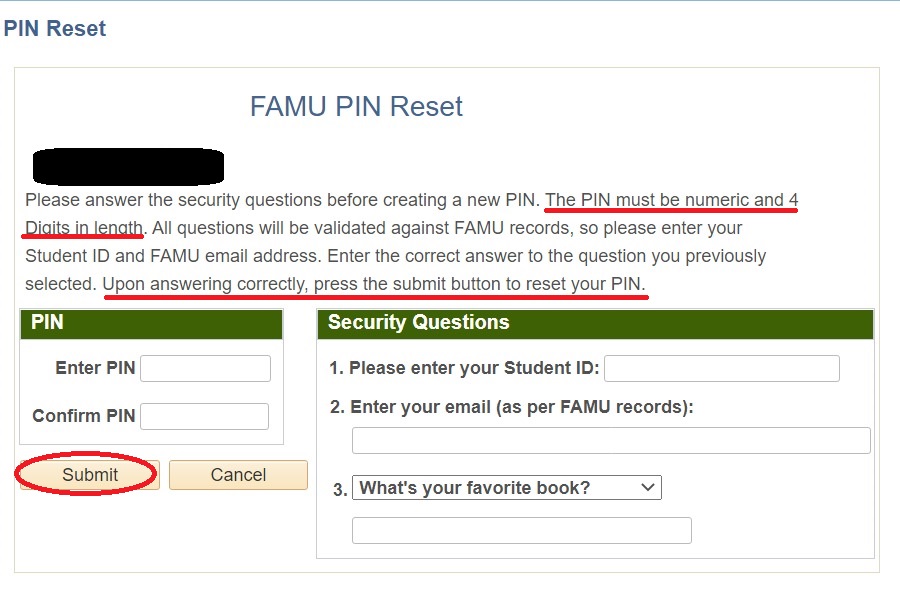Image resolution: width=900 pixels, height=598 pixels.
Task: Select the FAMU PIN Reset title
Action: click(x=356, y=106)
